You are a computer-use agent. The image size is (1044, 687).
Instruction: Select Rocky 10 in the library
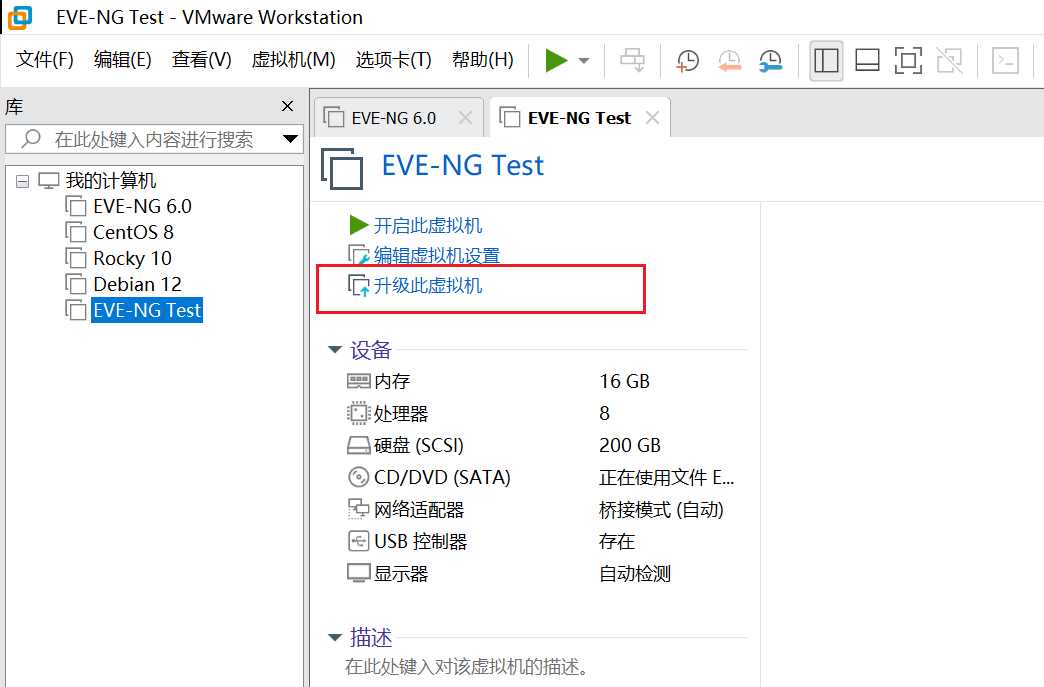click(x=132, y=258)
